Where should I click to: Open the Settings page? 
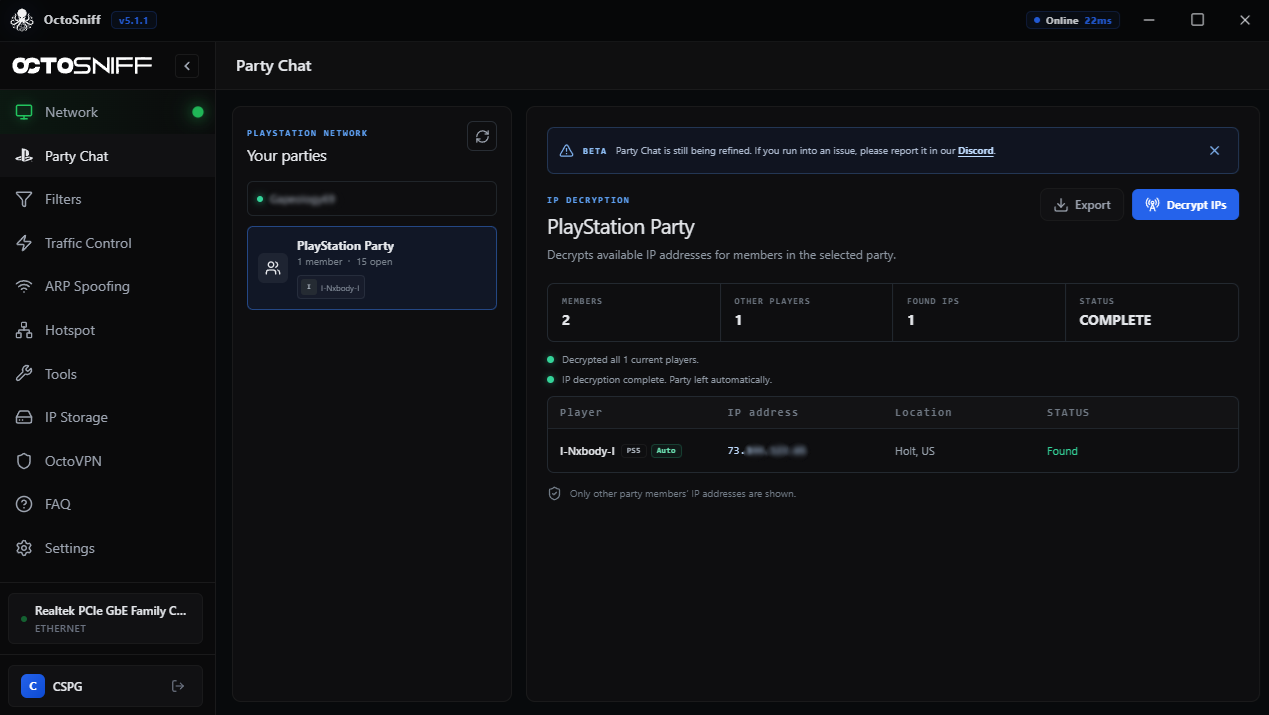[x=107, y=548]
